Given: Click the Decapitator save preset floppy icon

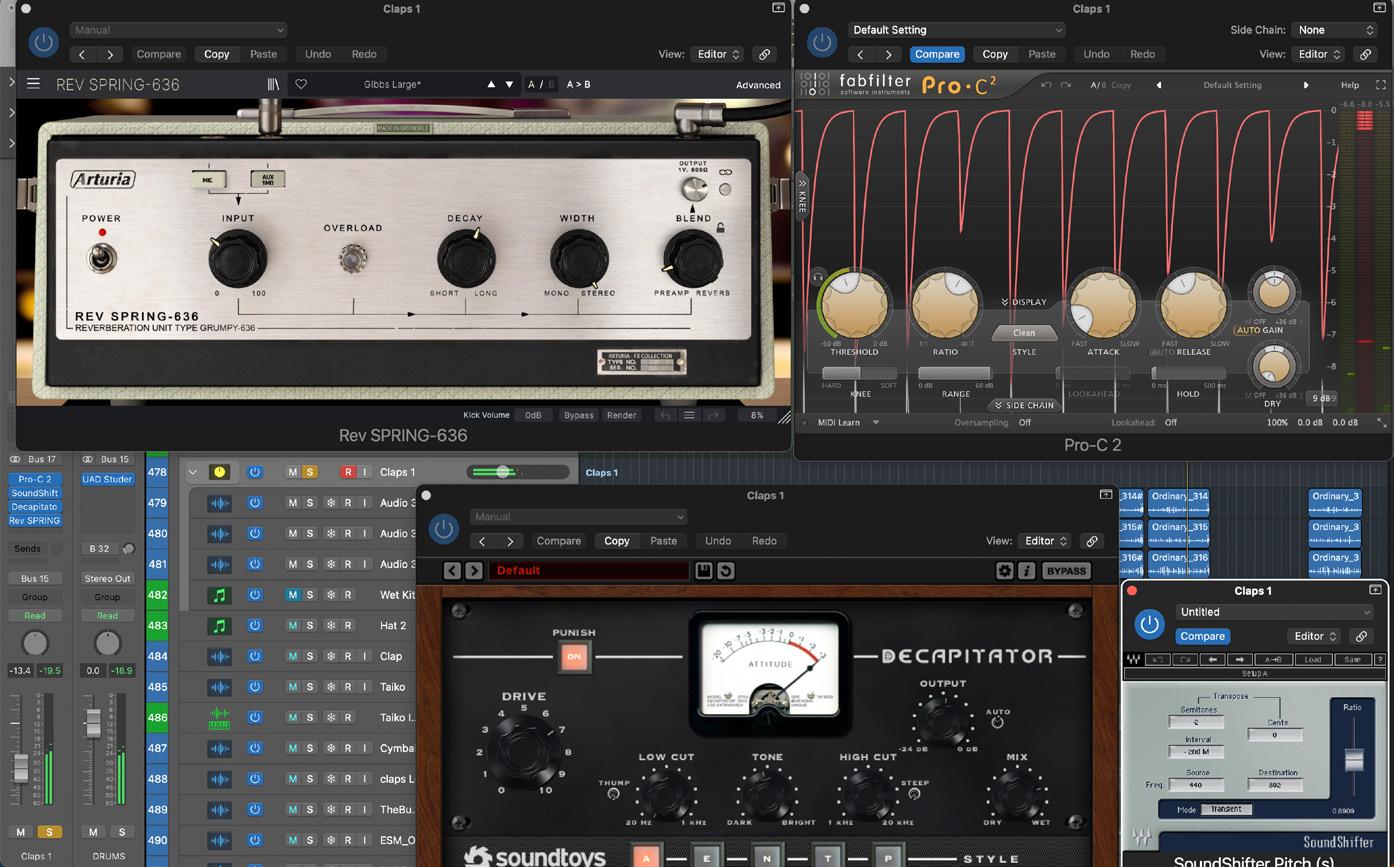Looking at the screenshot, I should tap(704, 570).
